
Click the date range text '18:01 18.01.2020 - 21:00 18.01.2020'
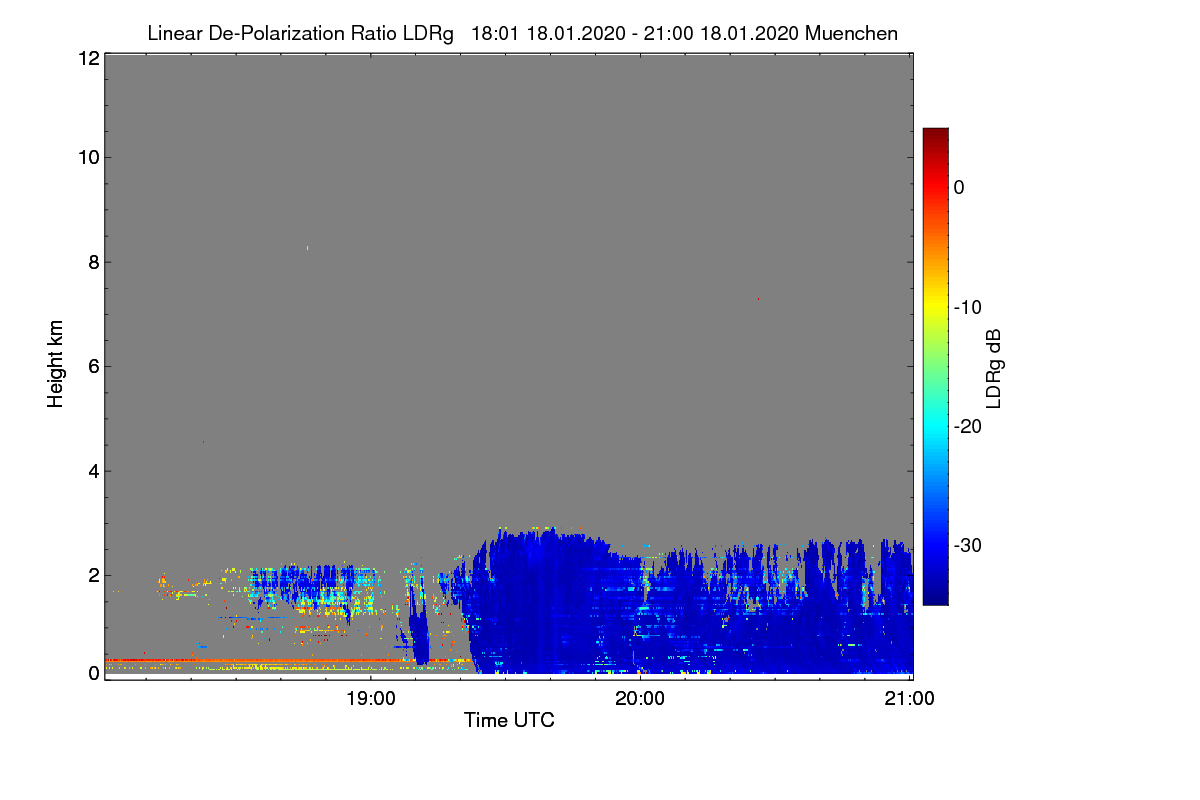635,33
